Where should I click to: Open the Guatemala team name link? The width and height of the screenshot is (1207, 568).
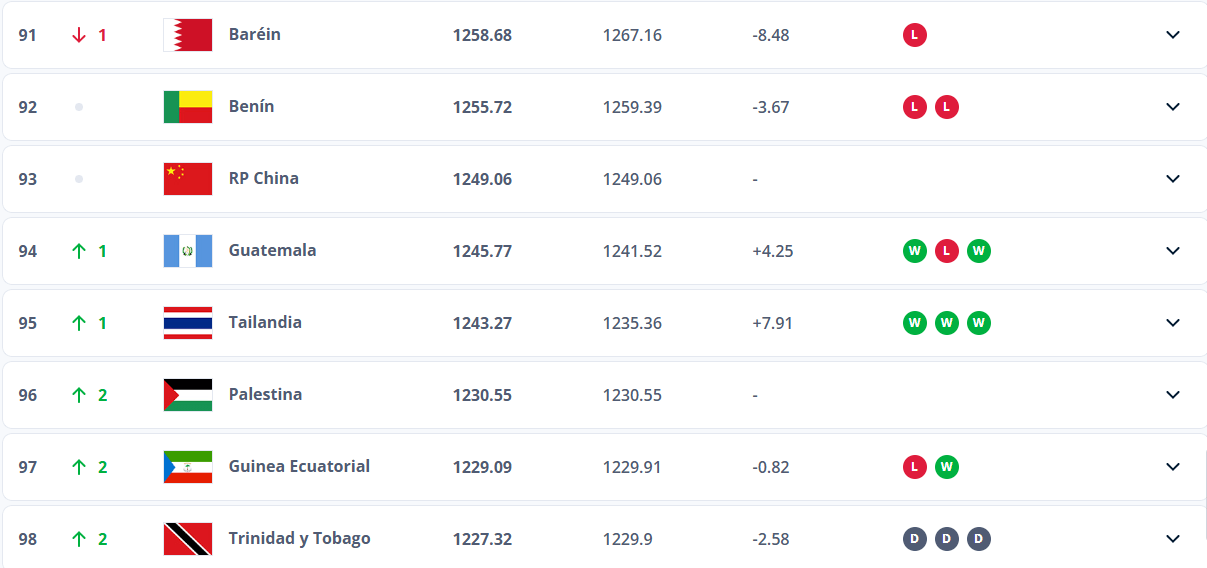[x=272, y=250]
